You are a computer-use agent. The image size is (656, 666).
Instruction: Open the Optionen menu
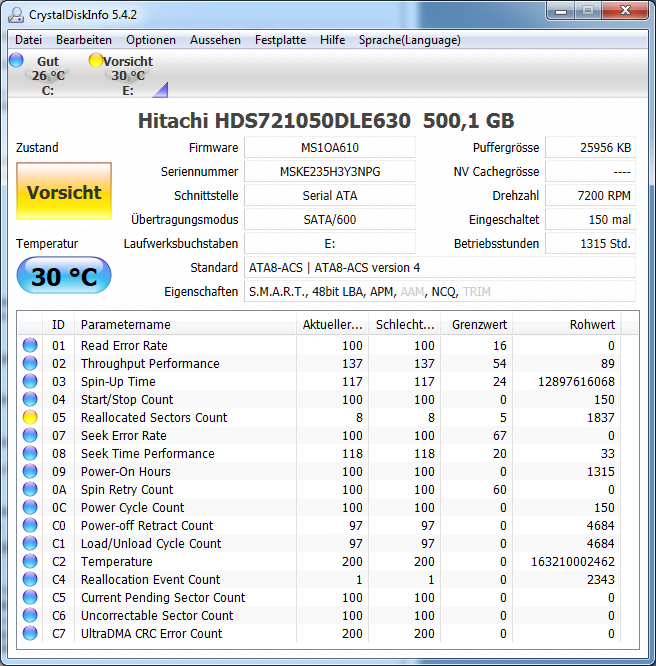click(151, 40)
